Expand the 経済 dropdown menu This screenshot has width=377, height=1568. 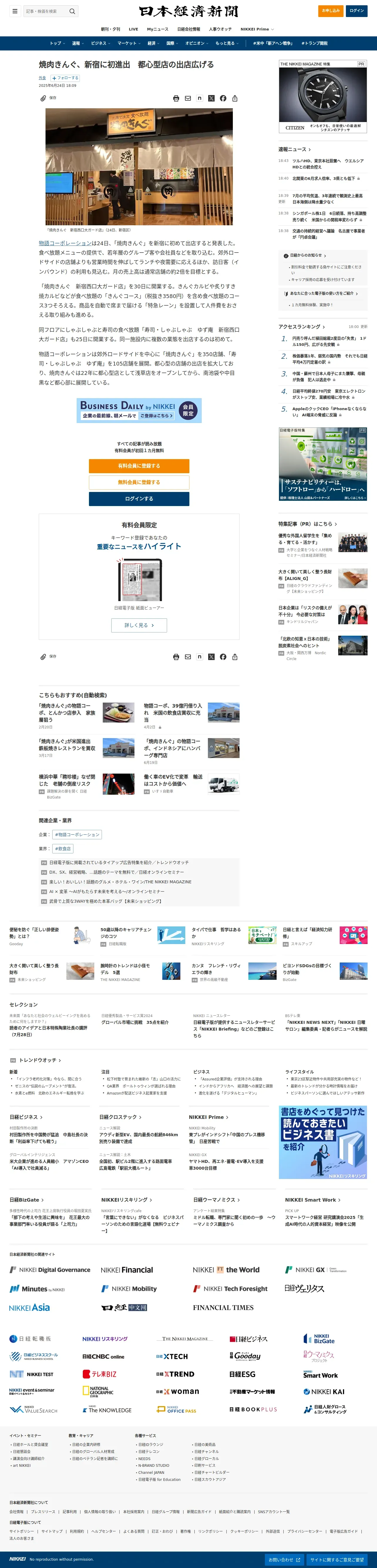(x=154, y=43)
